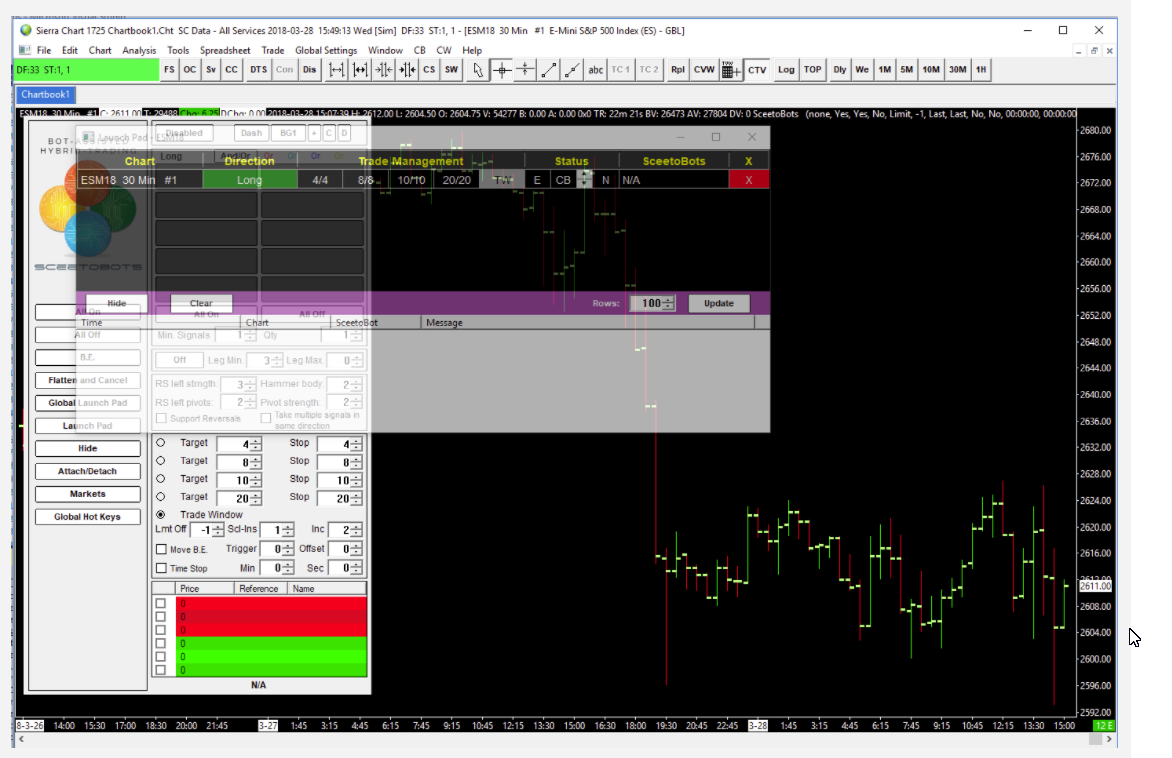Screen dimensions: 1172x758
Task: Click the Attach/Detach button
Action: pyautogui.click(x=87, y=472)
